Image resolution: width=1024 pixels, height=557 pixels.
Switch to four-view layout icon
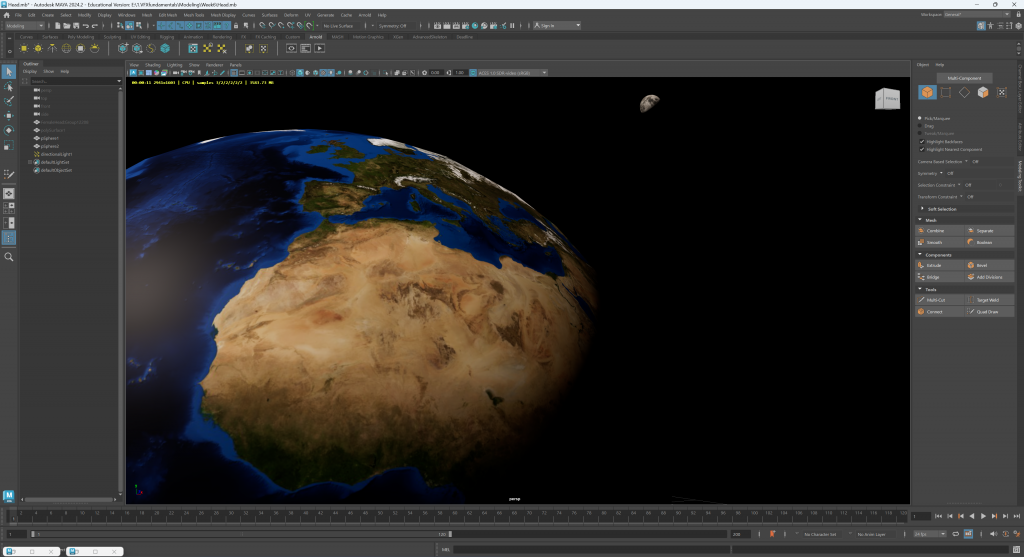pyautogui.click(x=8, y=208)
